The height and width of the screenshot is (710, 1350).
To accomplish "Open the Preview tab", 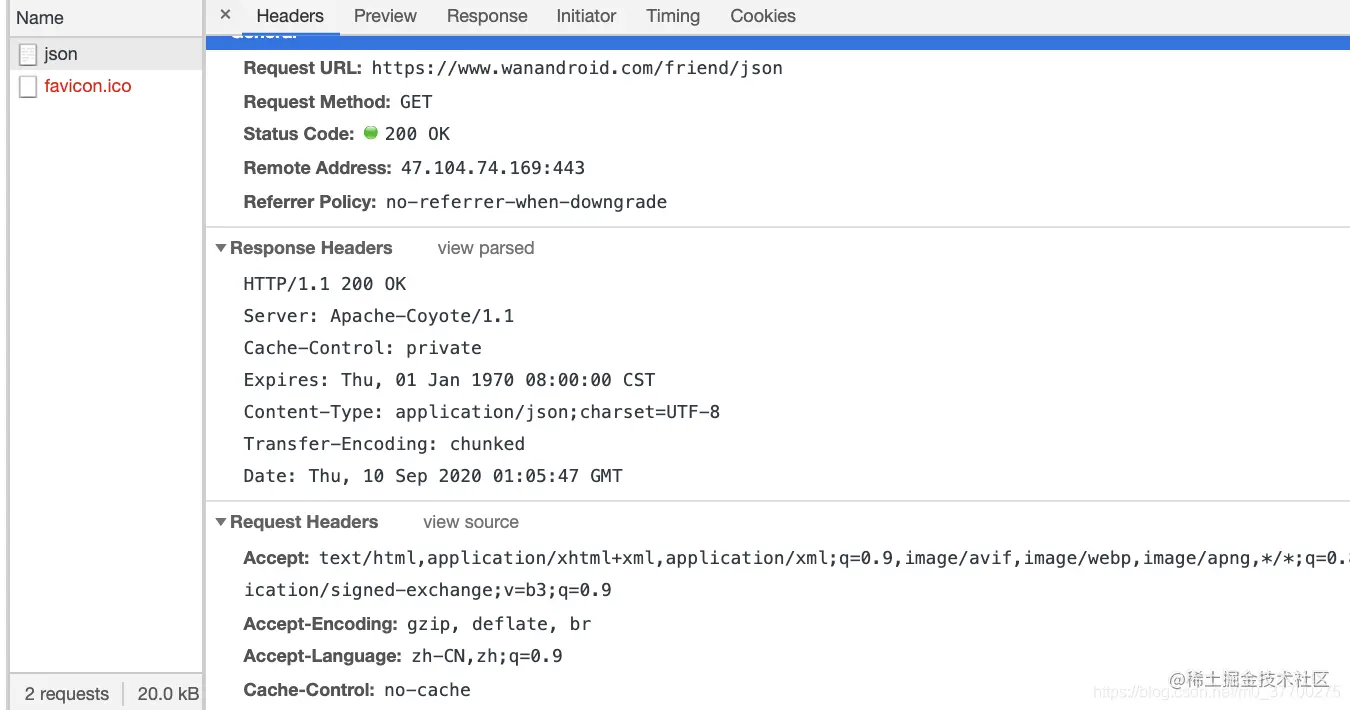I will click(x=385, y=16).
